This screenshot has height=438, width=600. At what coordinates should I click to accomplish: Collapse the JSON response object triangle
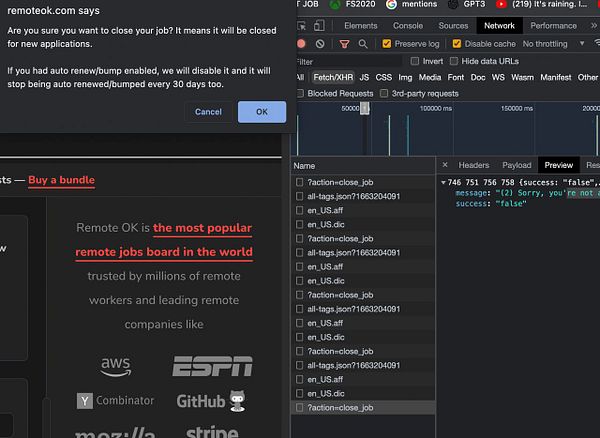443,182
